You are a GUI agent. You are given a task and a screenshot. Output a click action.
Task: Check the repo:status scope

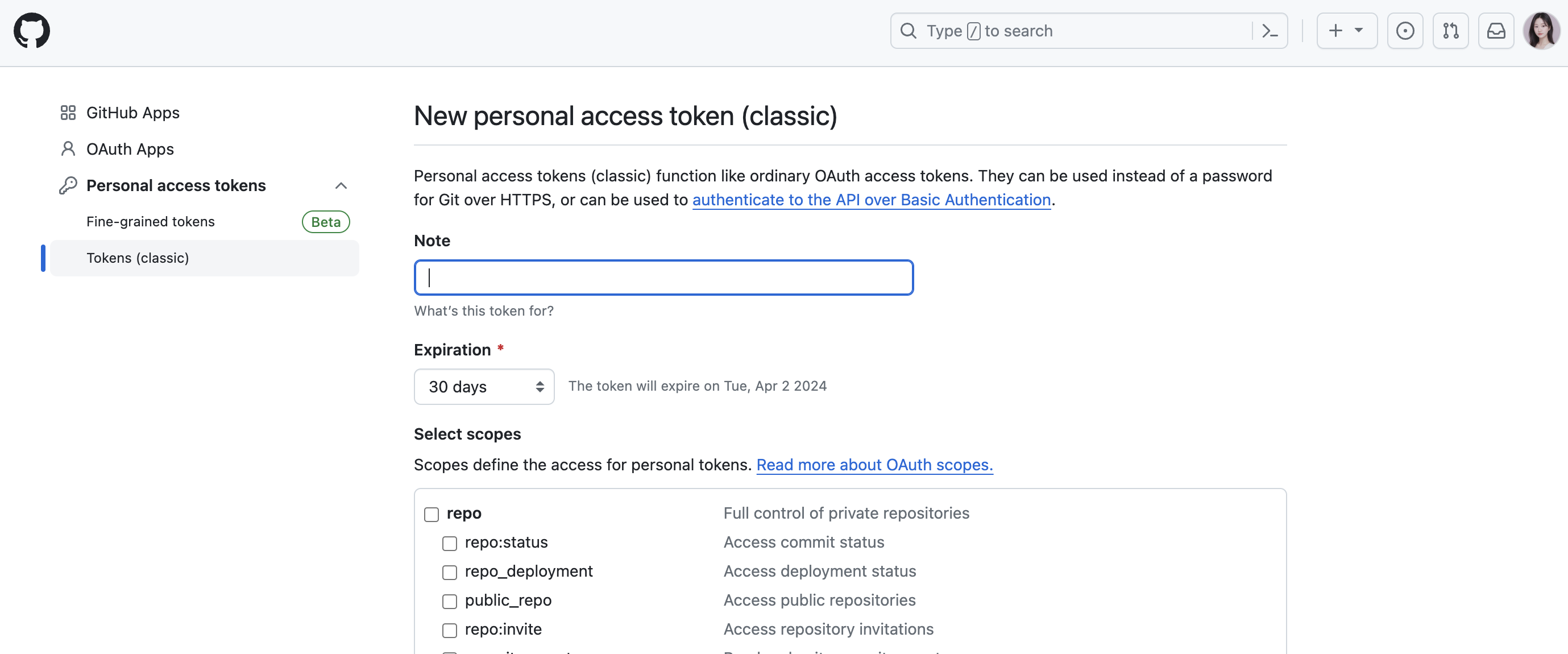(x=450, y=543)
